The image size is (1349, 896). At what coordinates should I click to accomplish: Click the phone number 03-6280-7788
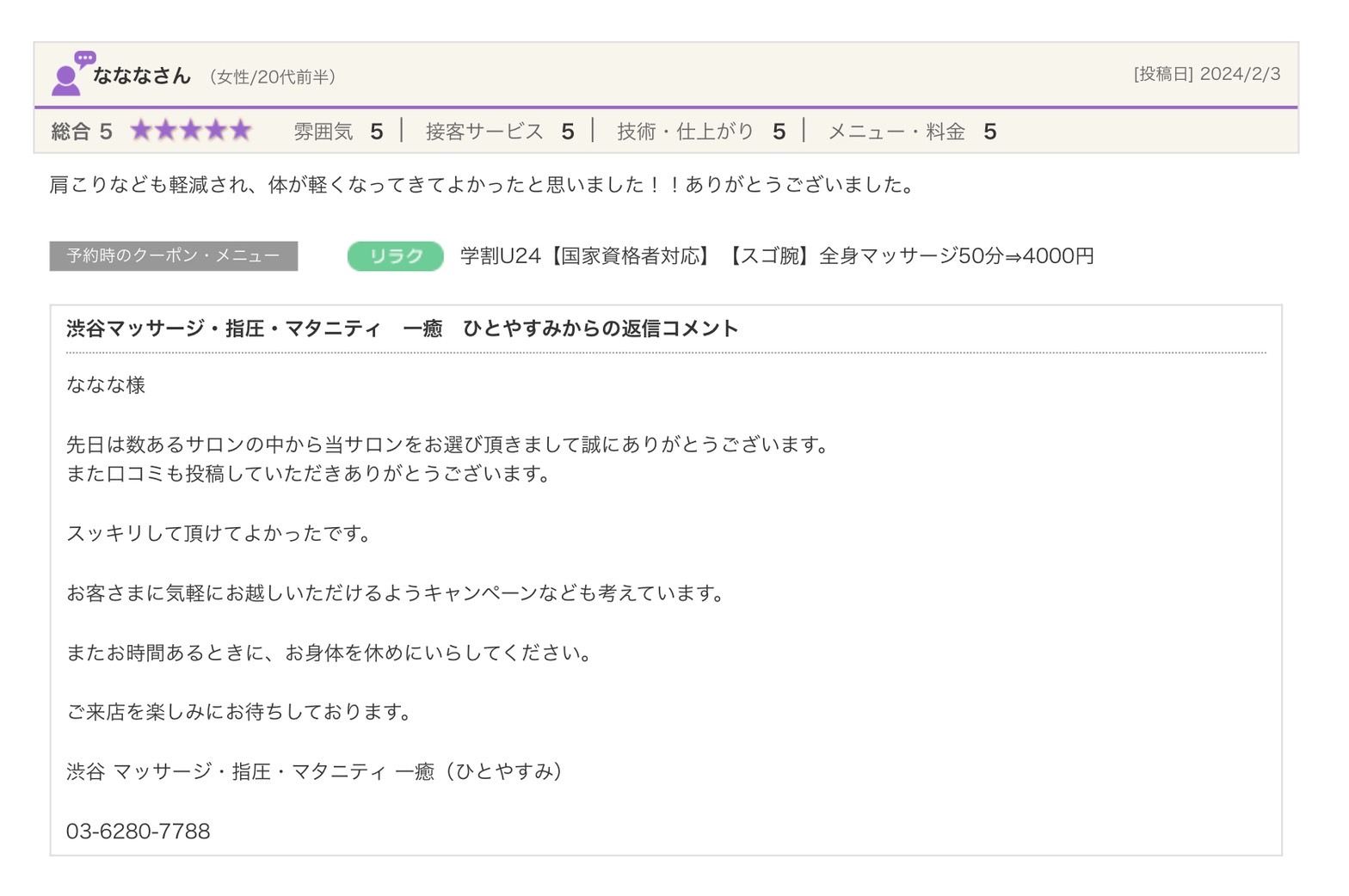(139, 832)
